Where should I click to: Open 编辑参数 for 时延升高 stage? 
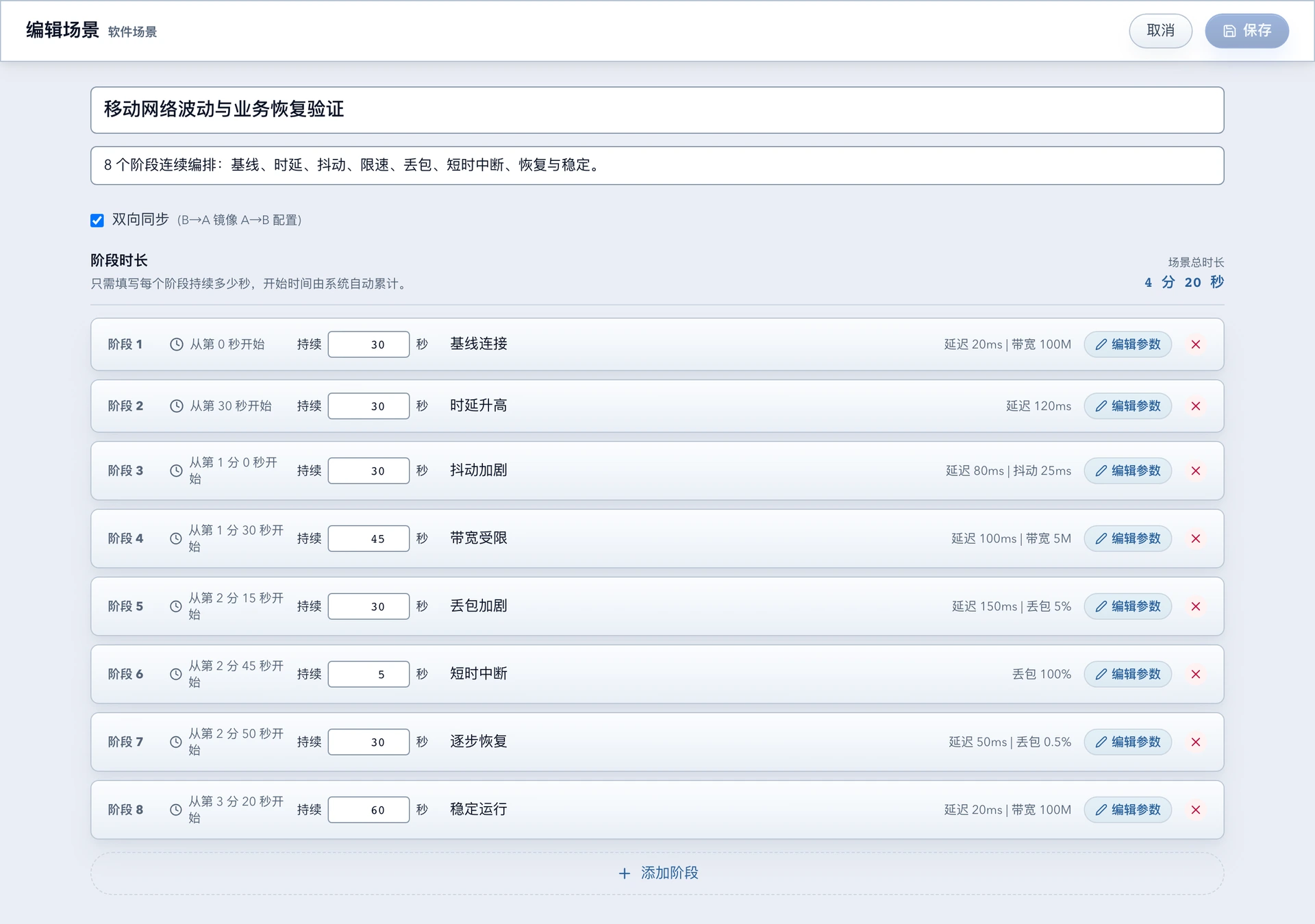[1127, 406]
